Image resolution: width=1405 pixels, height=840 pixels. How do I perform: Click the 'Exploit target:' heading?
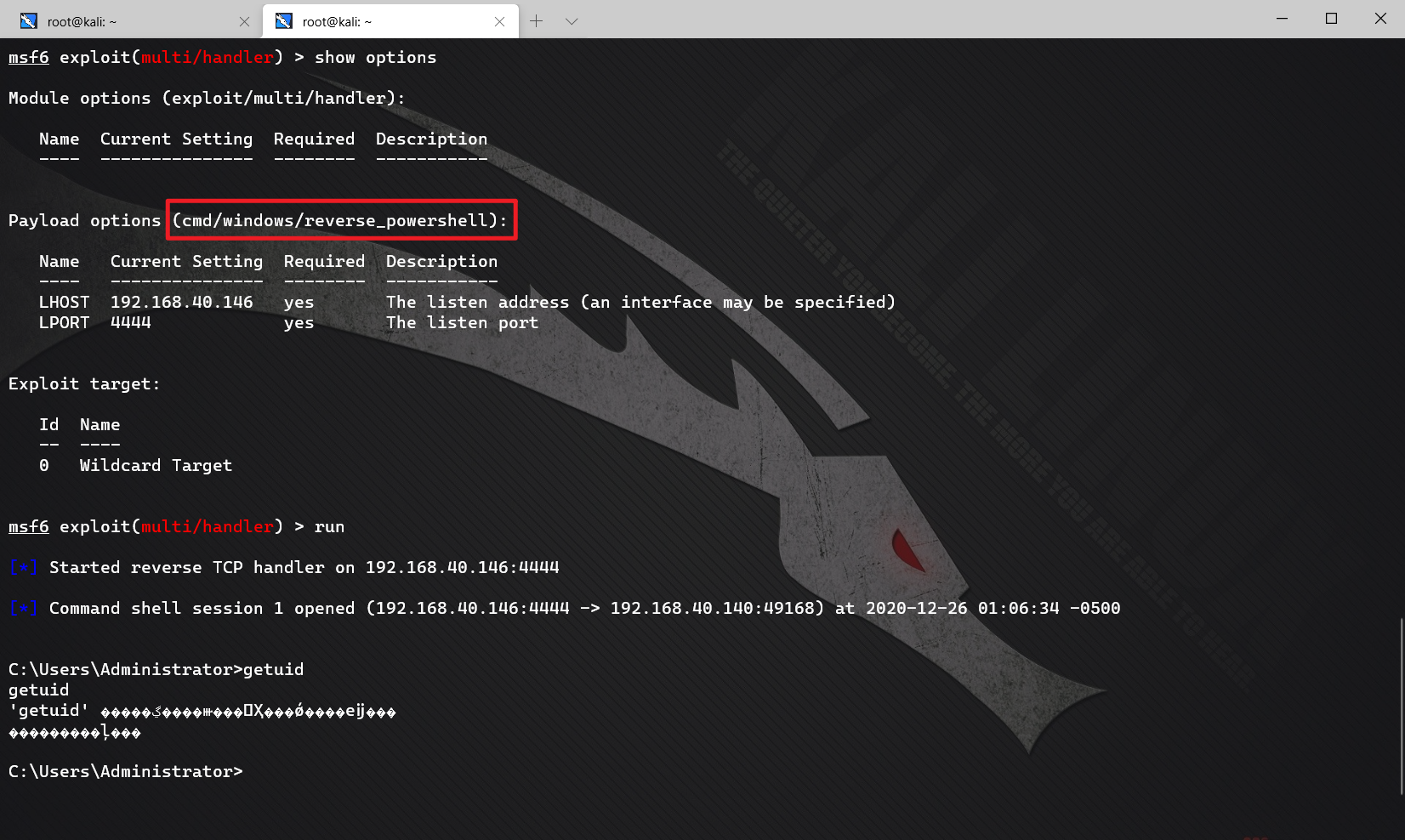[84, 383]
